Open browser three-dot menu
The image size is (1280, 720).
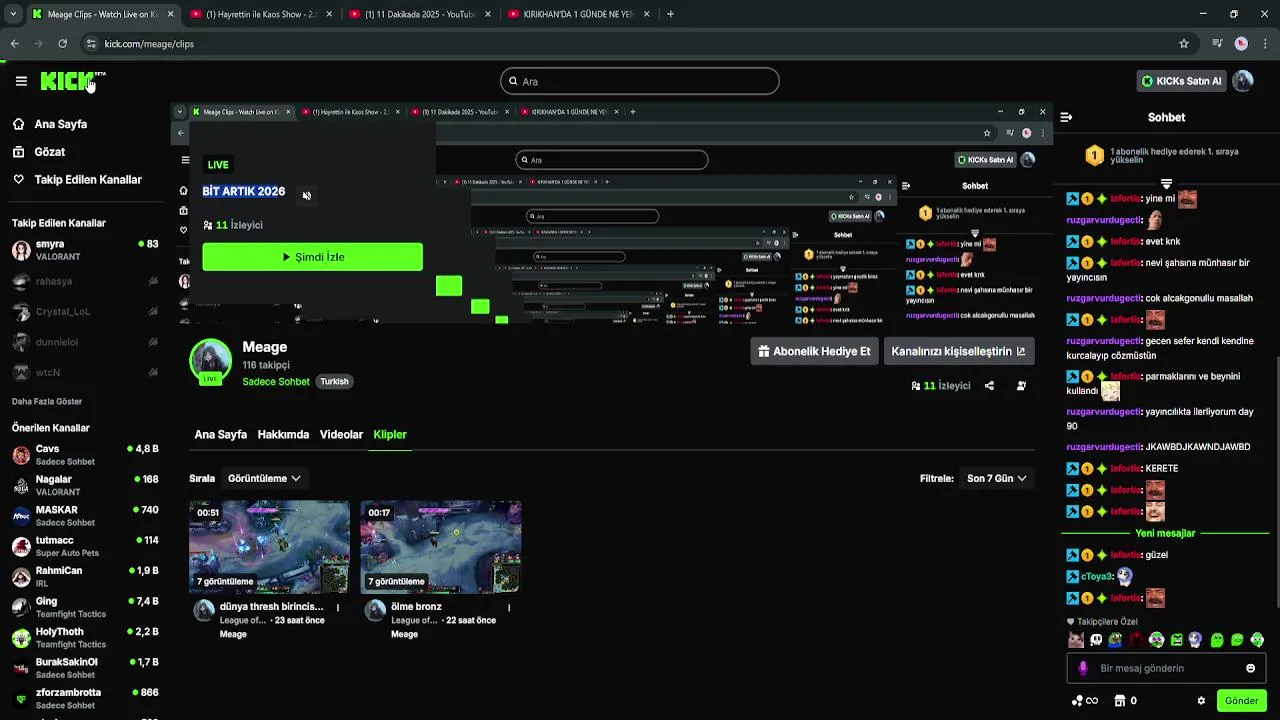coord(1266,44)
